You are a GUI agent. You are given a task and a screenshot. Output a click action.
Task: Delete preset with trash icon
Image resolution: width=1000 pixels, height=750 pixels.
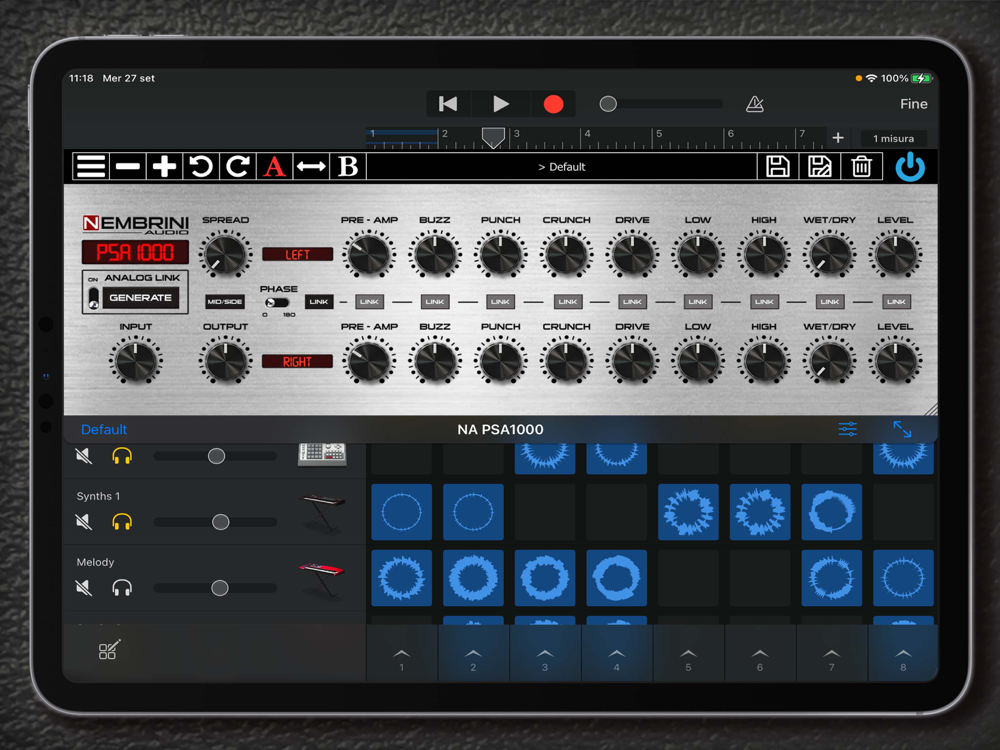861,166
